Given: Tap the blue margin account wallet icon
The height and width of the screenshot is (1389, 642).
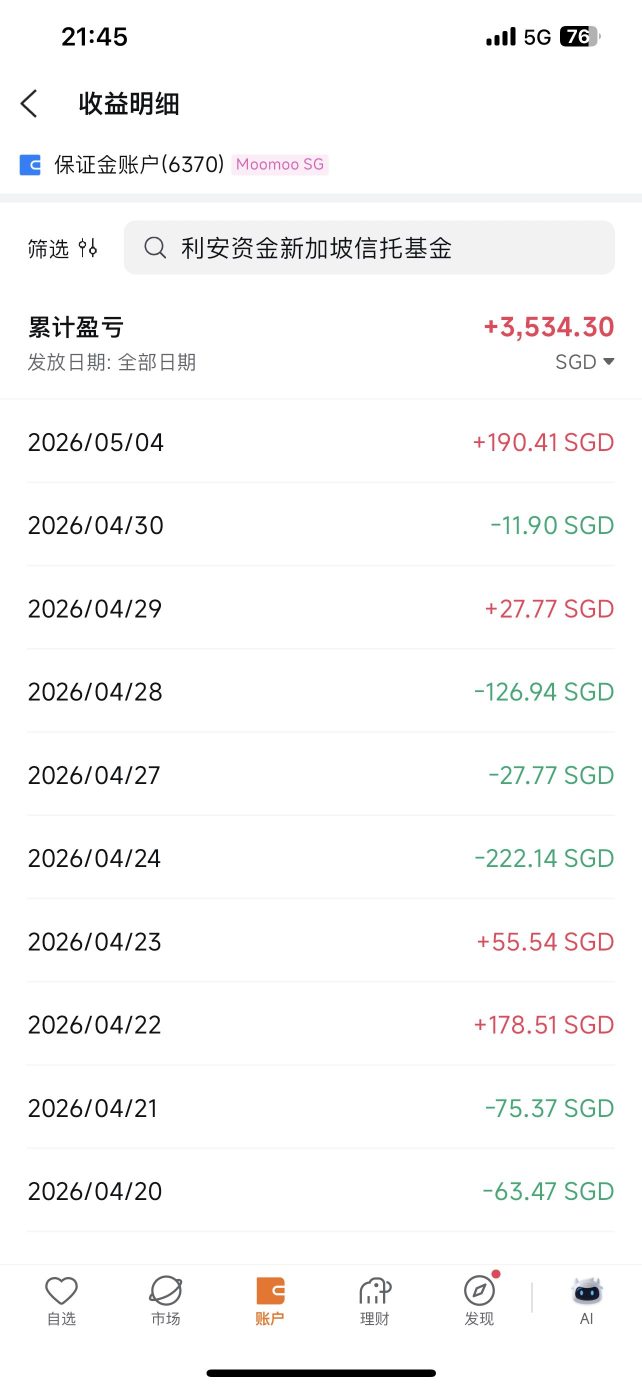Looking at the screenshot, I should point(30,165).
